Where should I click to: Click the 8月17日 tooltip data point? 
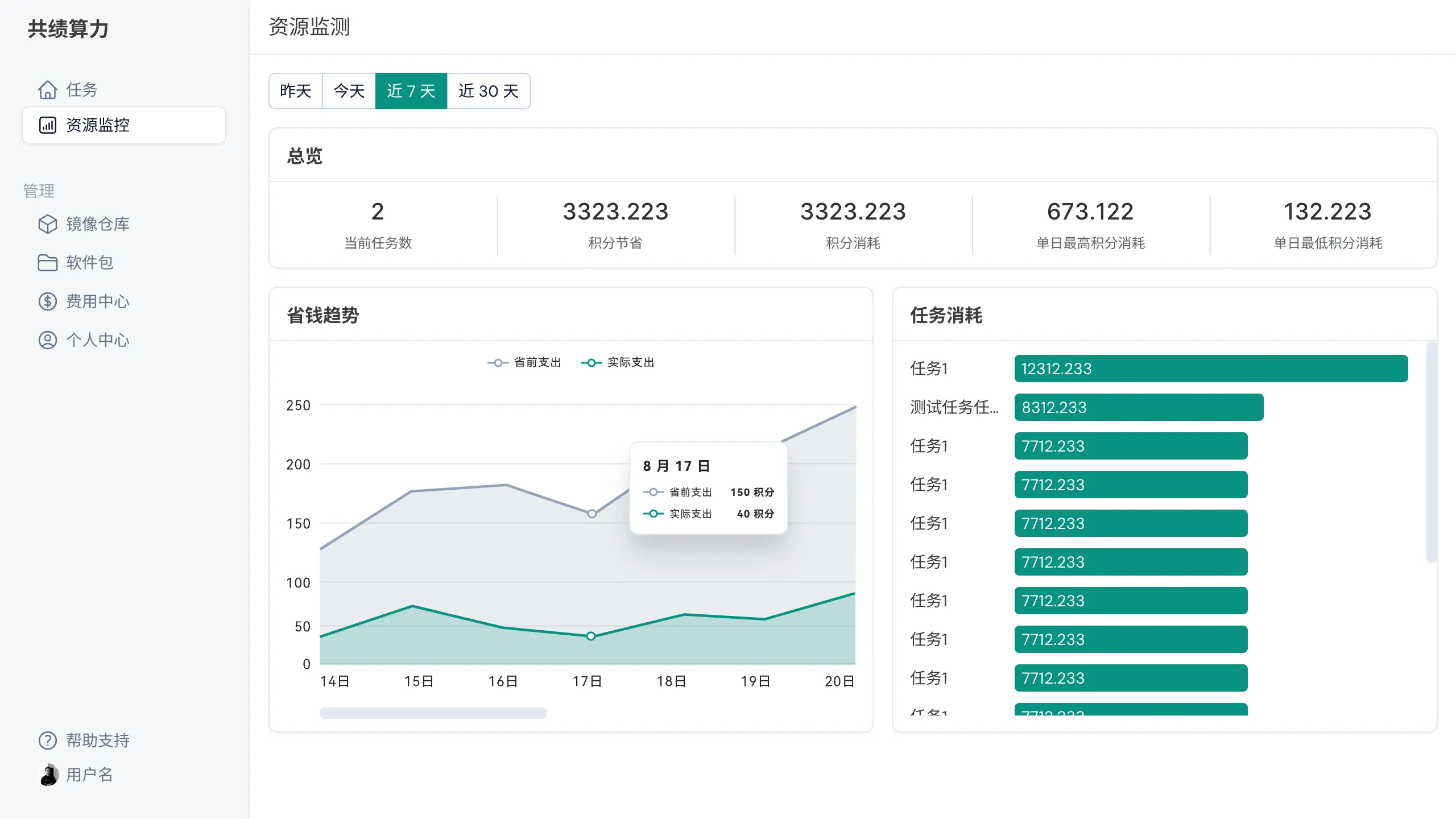click(x=584, y=635)
